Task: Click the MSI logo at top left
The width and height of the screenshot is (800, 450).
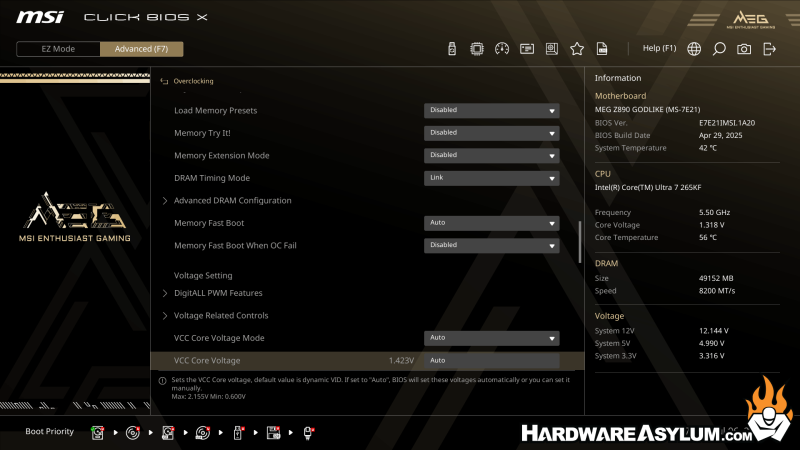Action: 40,17
